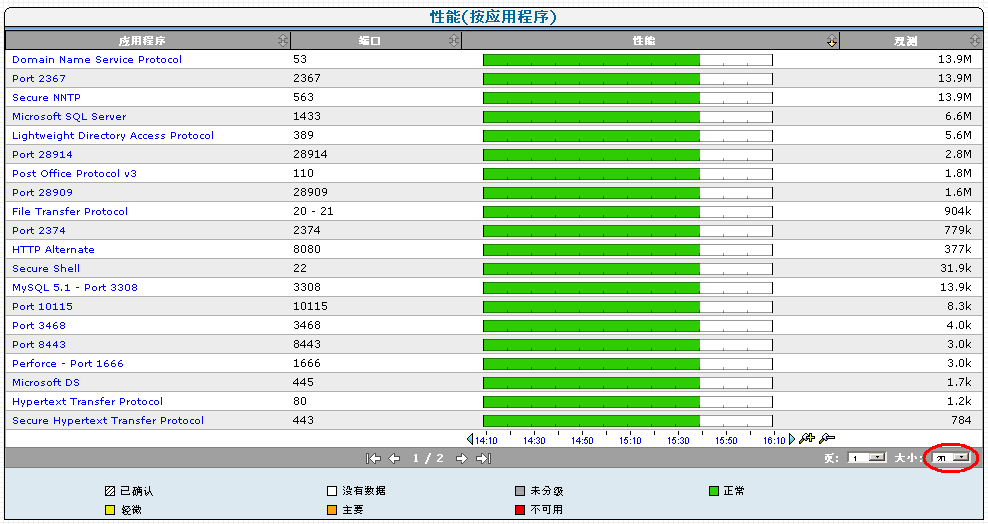This screenshot has height=524, width=988.
Task: Click the 15:50 timeline label
Action: (x=726, y=441)
